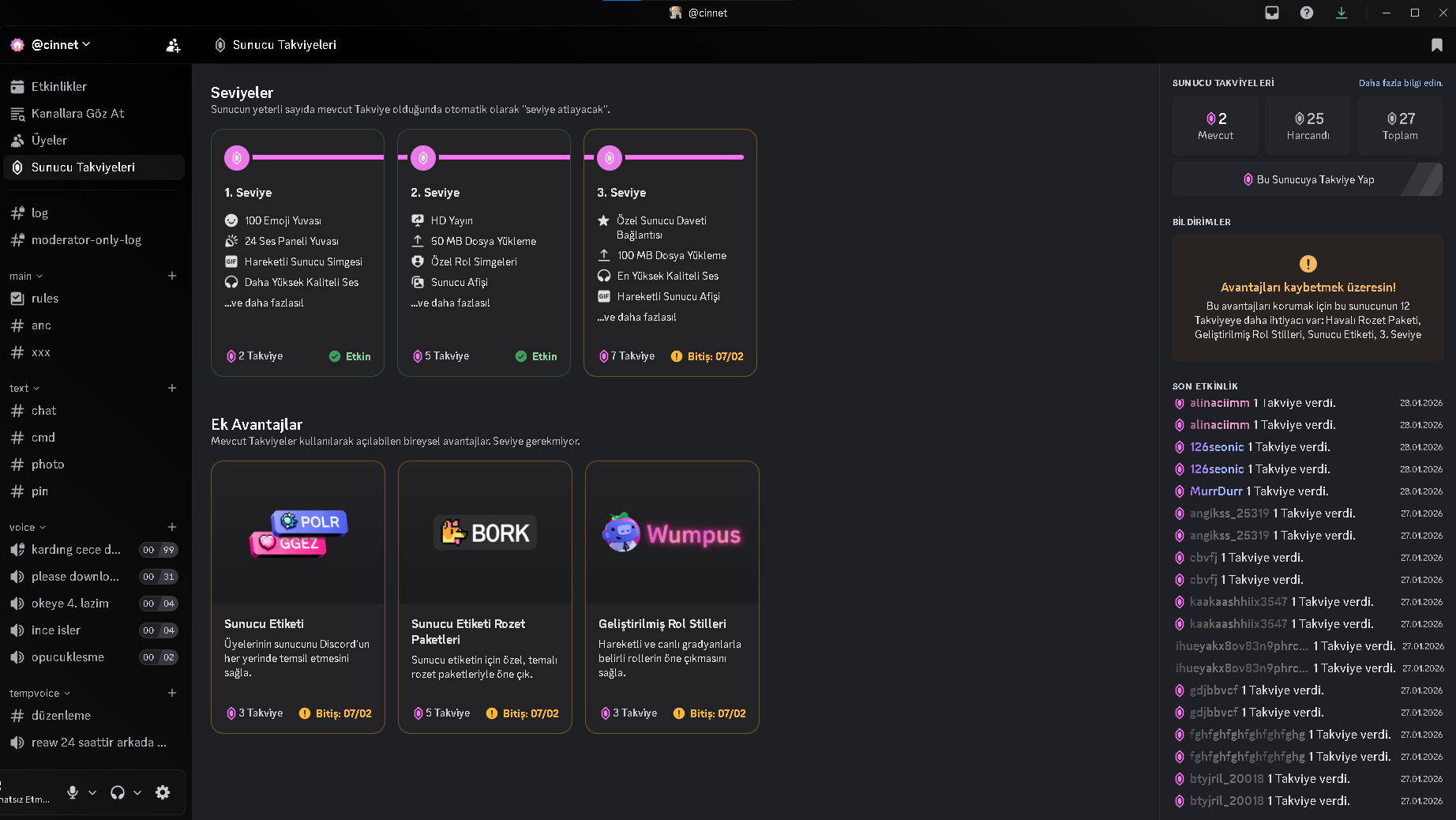
Task: Open the invite members icon beside @cinnet
Action: (x=174, y=45)
